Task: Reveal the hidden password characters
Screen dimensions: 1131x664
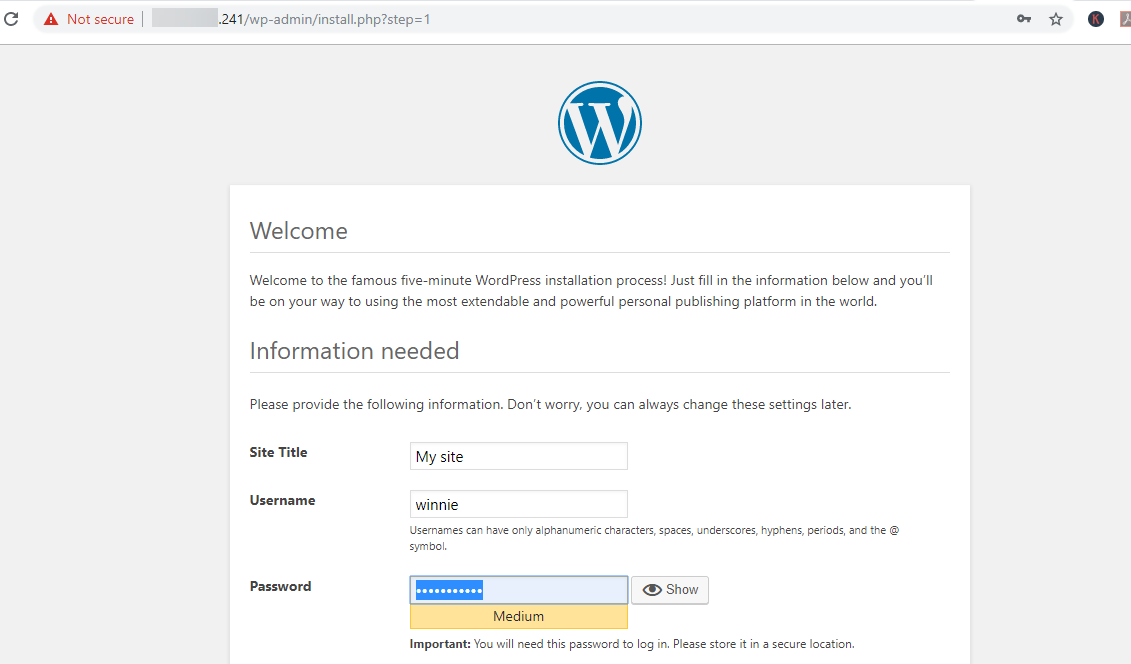Action: click(x=669, y=590)
